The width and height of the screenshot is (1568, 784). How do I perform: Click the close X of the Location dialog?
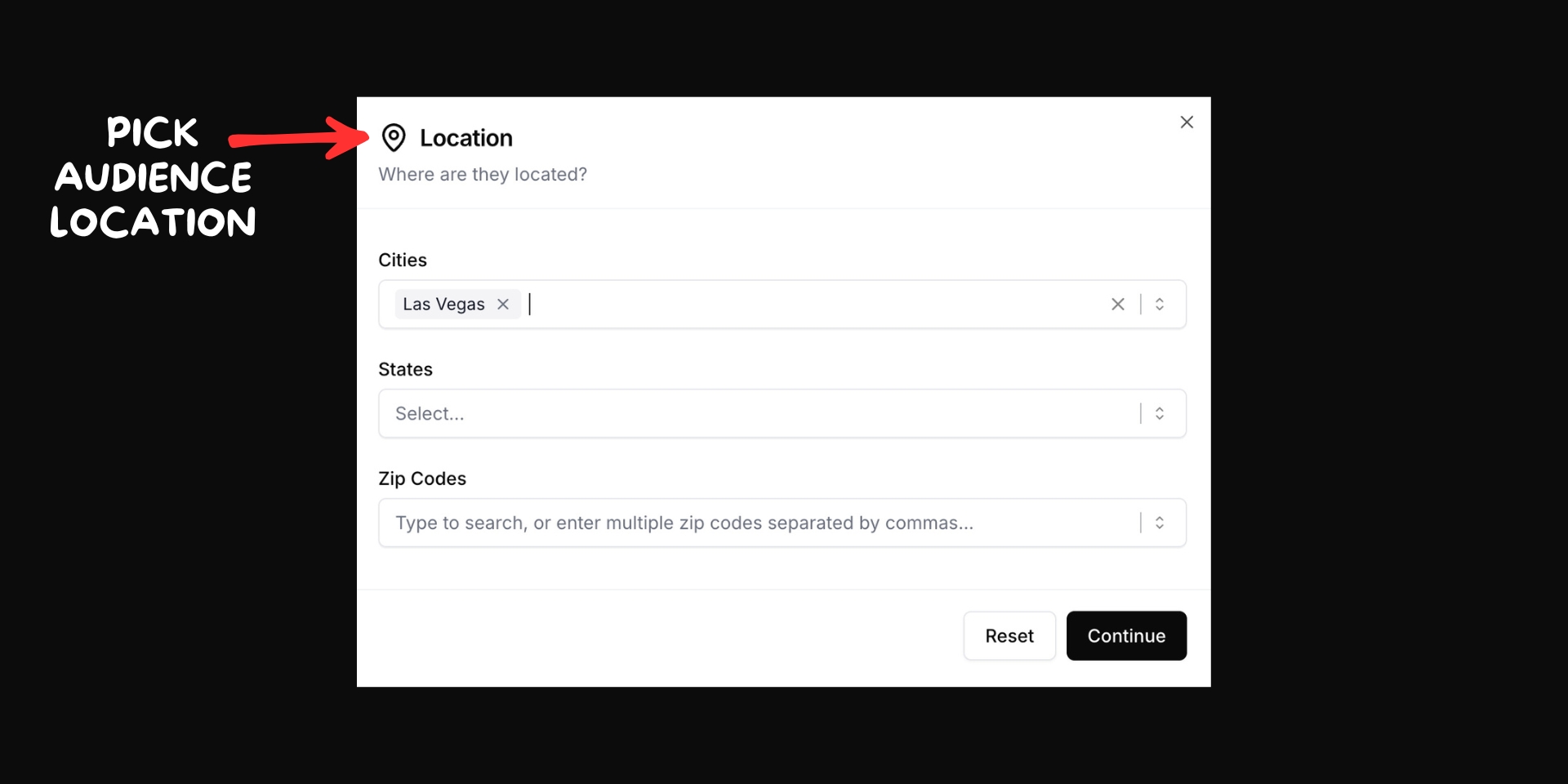(1187, 122)
